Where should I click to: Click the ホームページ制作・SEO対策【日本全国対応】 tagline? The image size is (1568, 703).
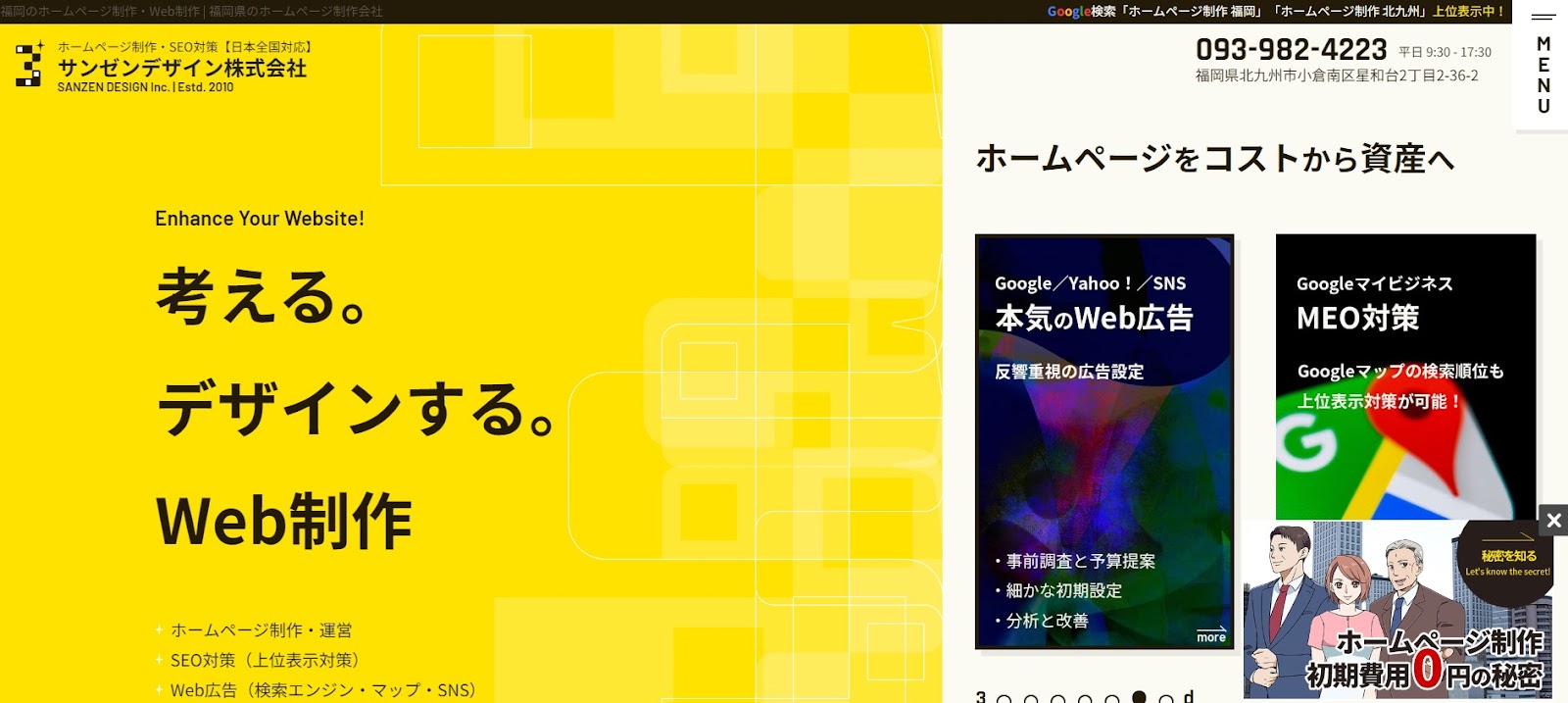pos(184,47)
